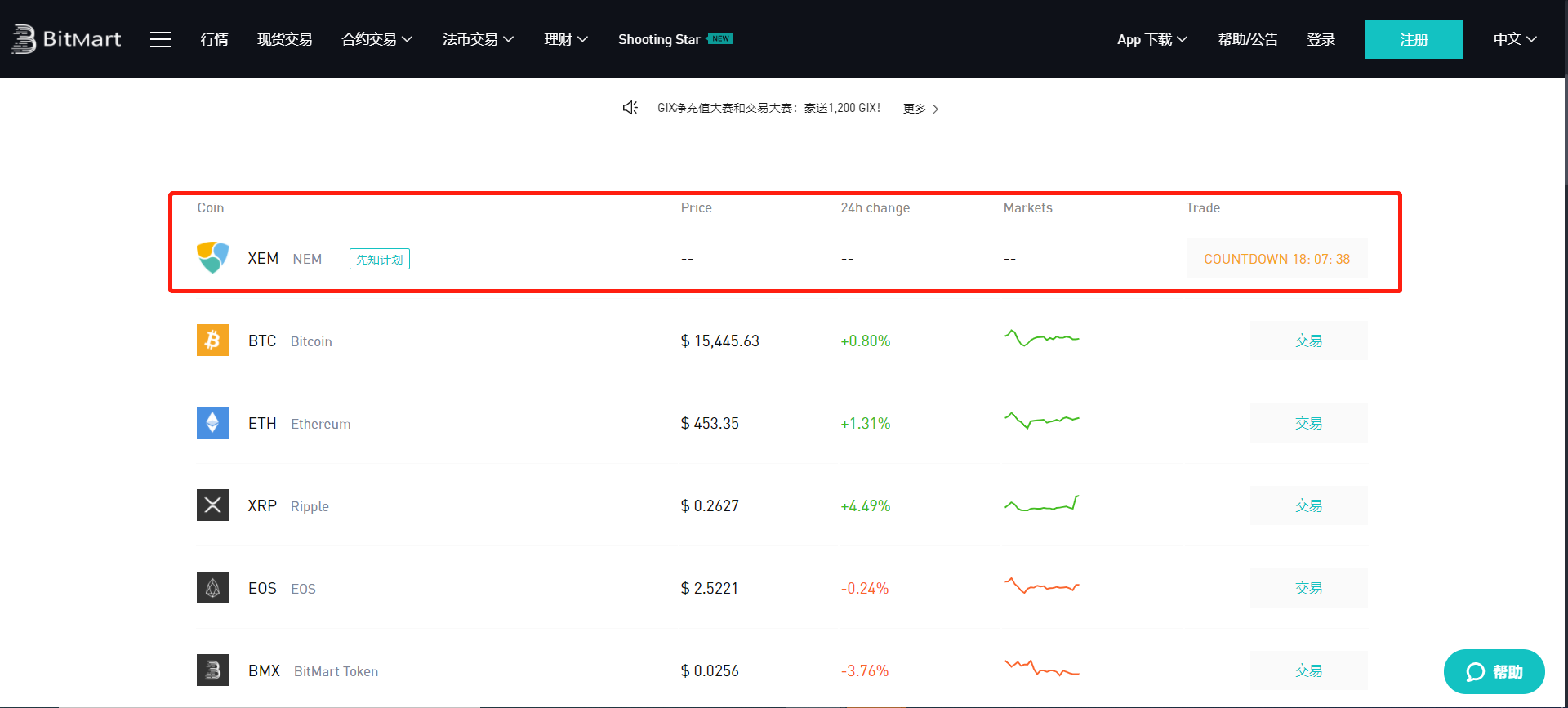
Task: Click the XRP price $ 0.2627
Action: [x=710, y=505]
